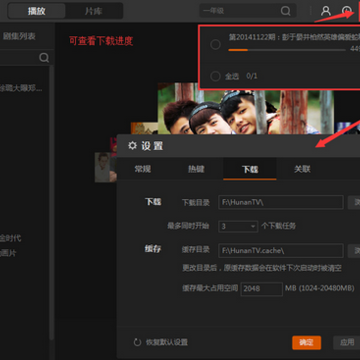Expand the max simultaneous downloads dropdown
This screenshot has height=360, width=360.
tap(238, 226)
